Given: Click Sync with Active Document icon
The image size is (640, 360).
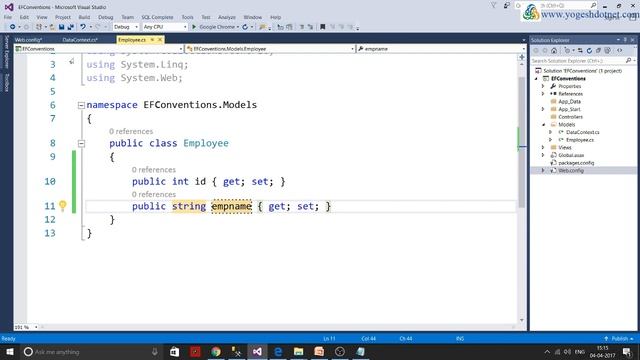Looking at the screenshot, I should coord(580,51).
